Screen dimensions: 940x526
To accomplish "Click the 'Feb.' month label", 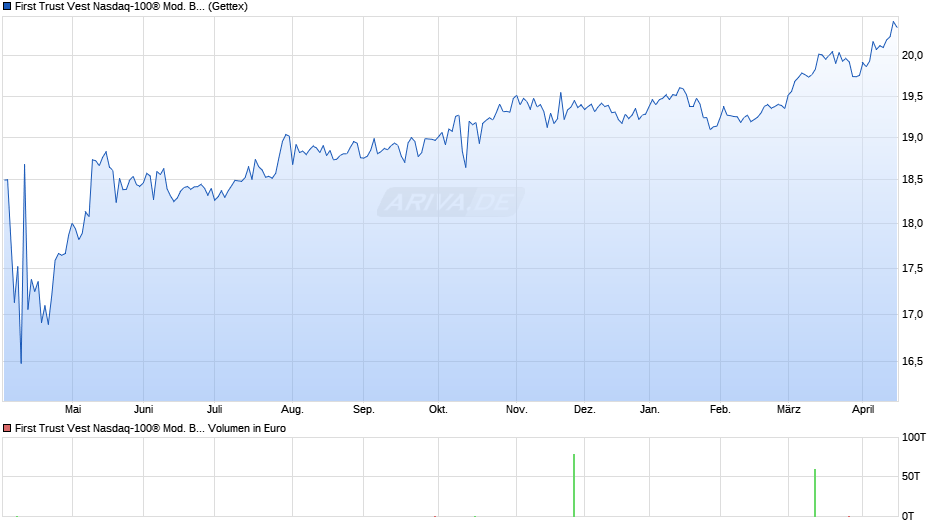I will point(720,409).
